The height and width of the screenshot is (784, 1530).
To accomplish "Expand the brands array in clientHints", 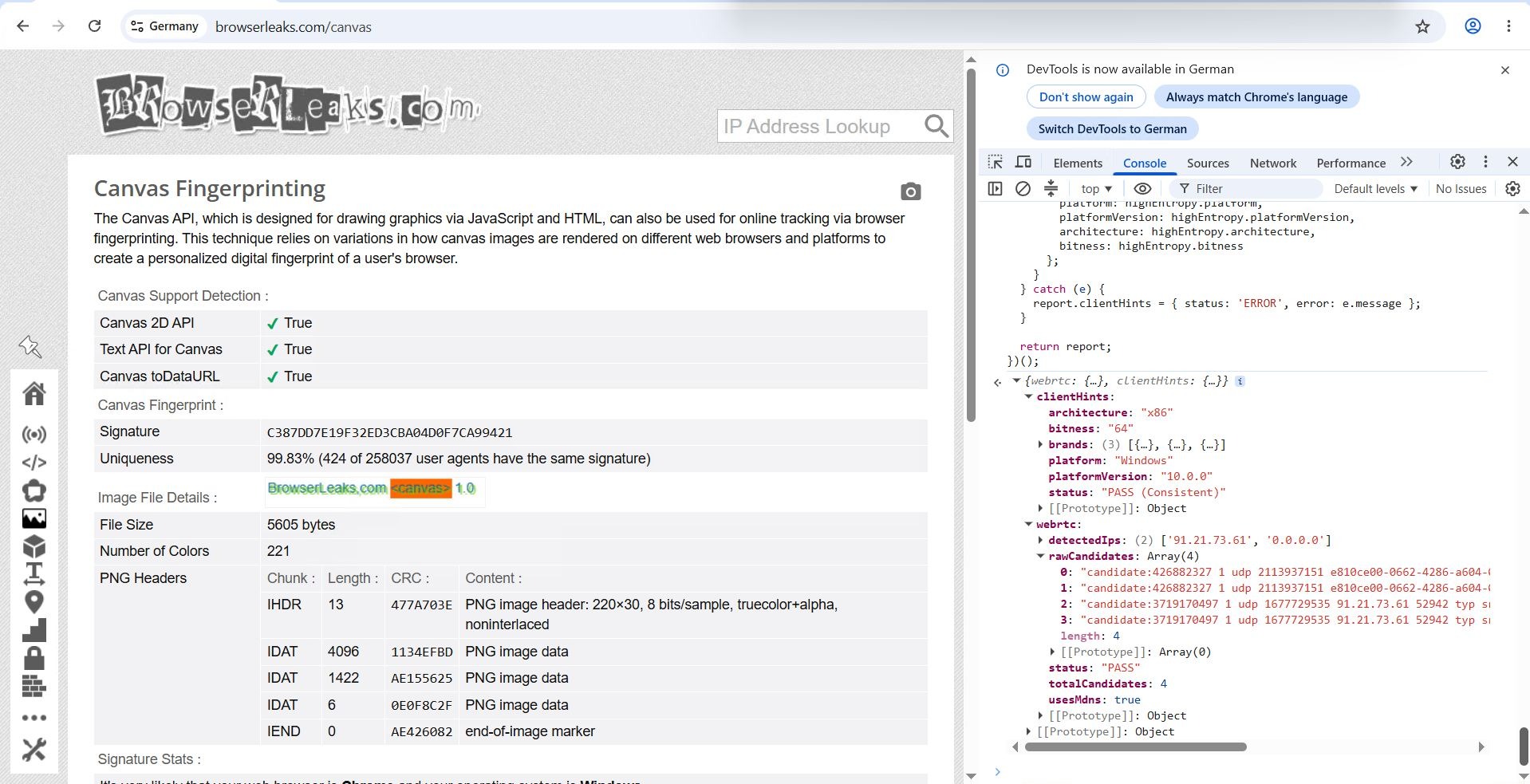I will [x=1040, y=444].
